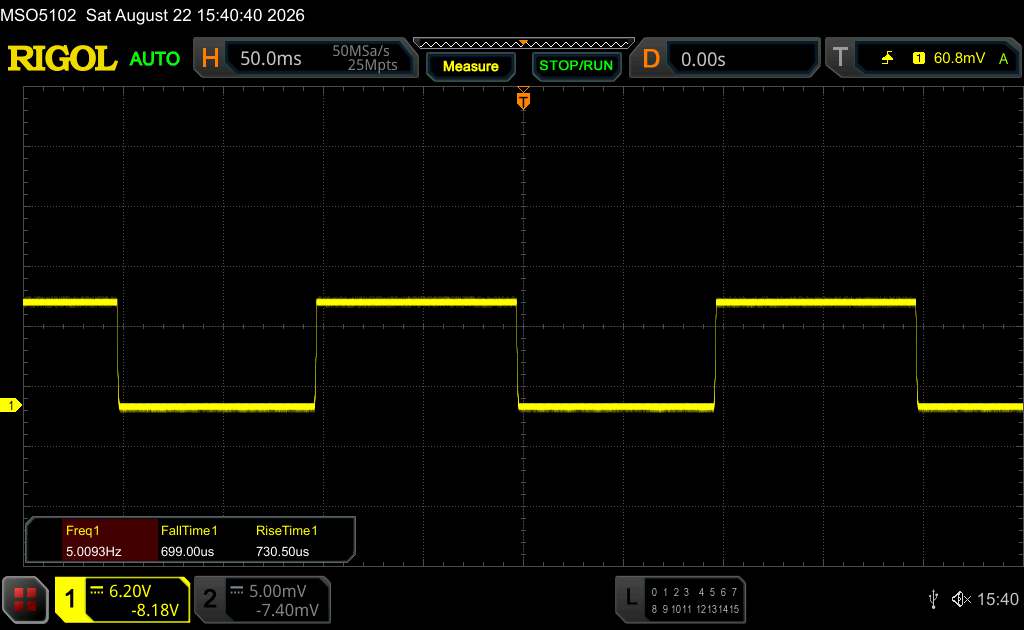Open channel 1 6.20V vertical scale
Screen dimensions: 1024x630
[130, 591]
